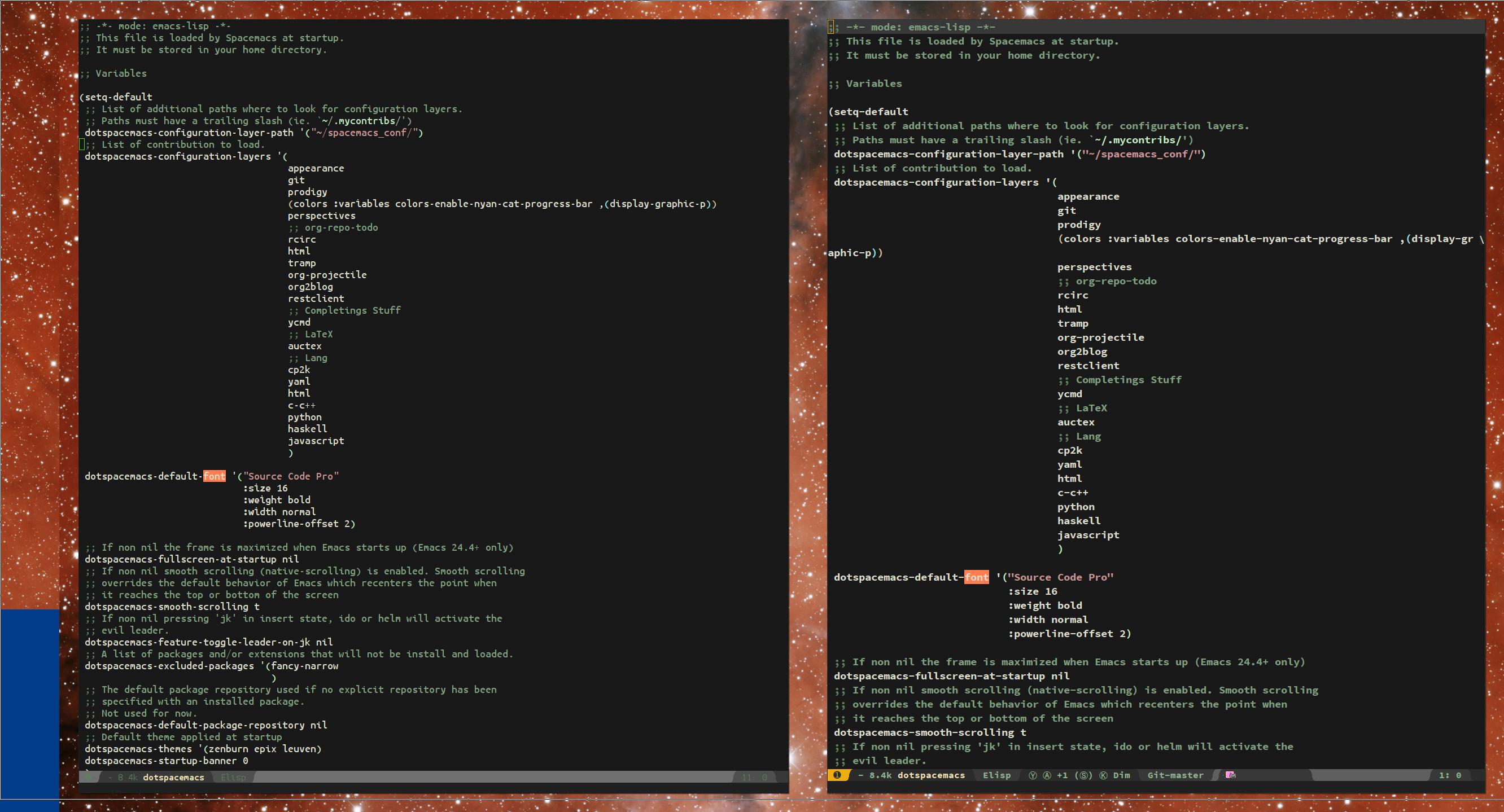The width and height of the screenshot is (1504, 812).
Task: Click the 11: 0 position in left modeline
Action: pyautogui.click(x=754, y=777)
